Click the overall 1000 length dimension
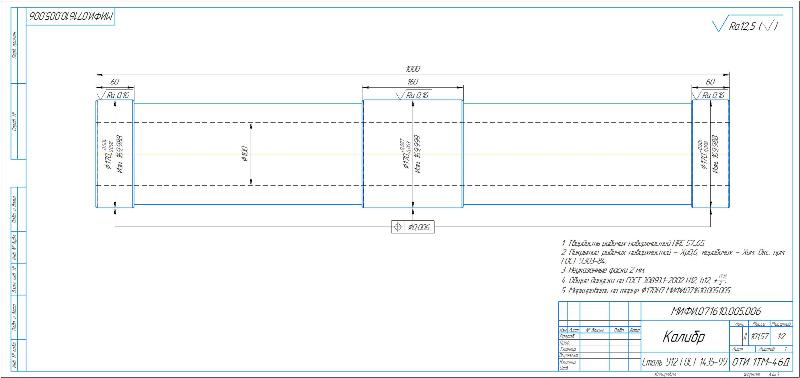Image resolution: width=800 pixels, height=378 pixels. tap(412, 69)
